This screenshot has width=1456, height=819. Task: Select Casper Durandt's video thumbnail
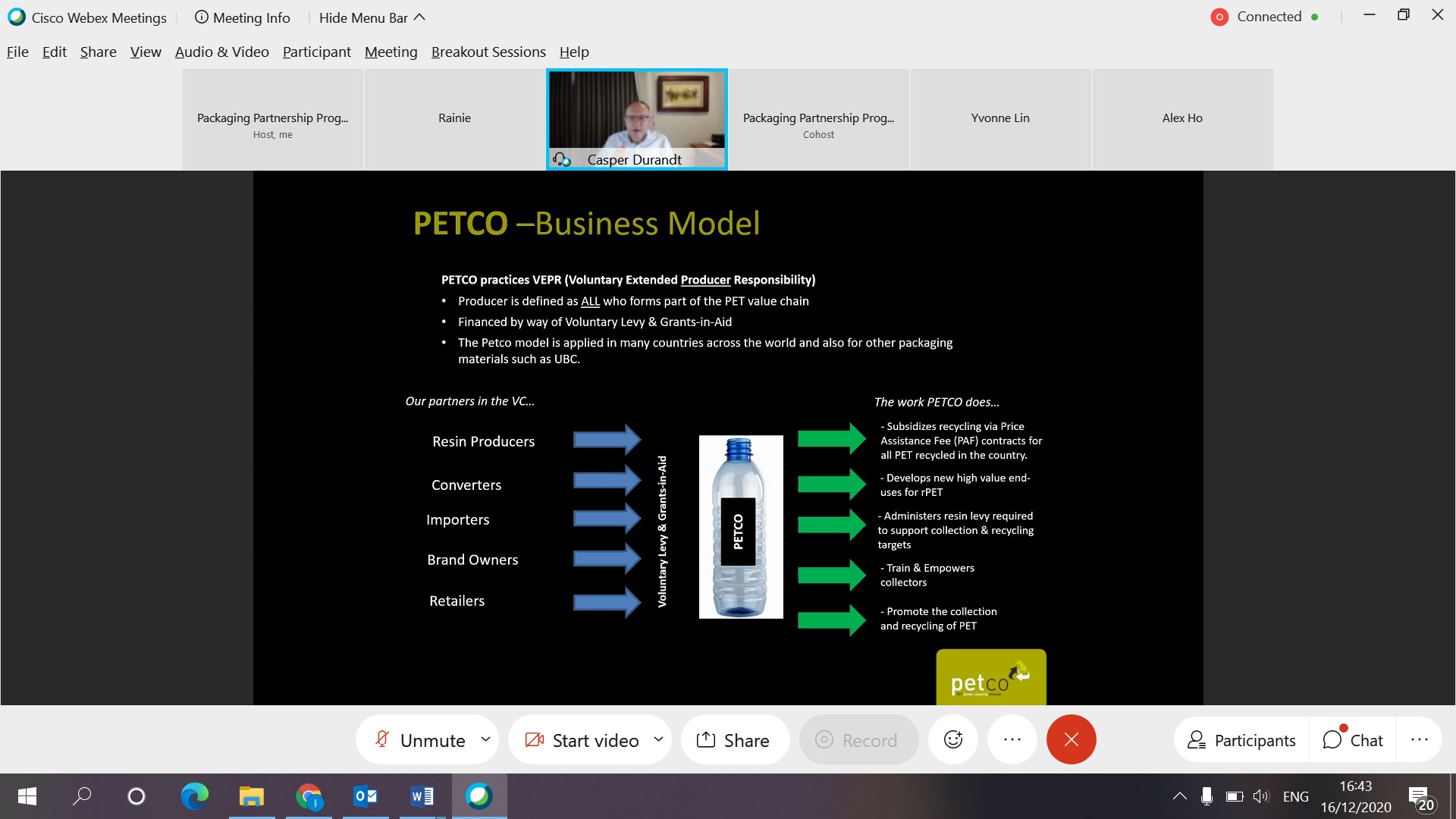pos(637,119)
